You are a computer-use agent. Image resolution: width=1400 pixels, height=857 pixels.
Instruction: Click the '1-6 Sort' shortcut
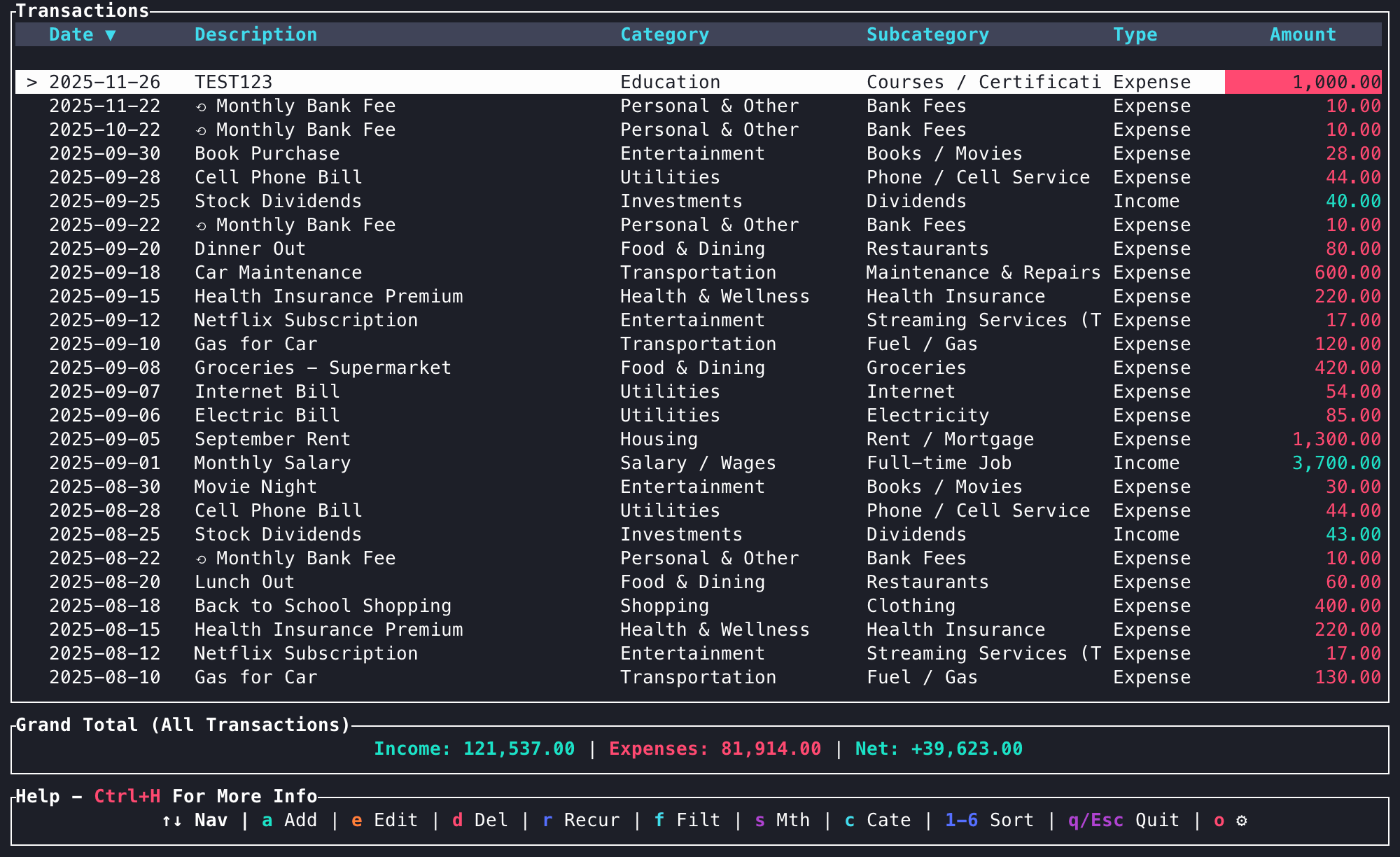click(989, 820)
